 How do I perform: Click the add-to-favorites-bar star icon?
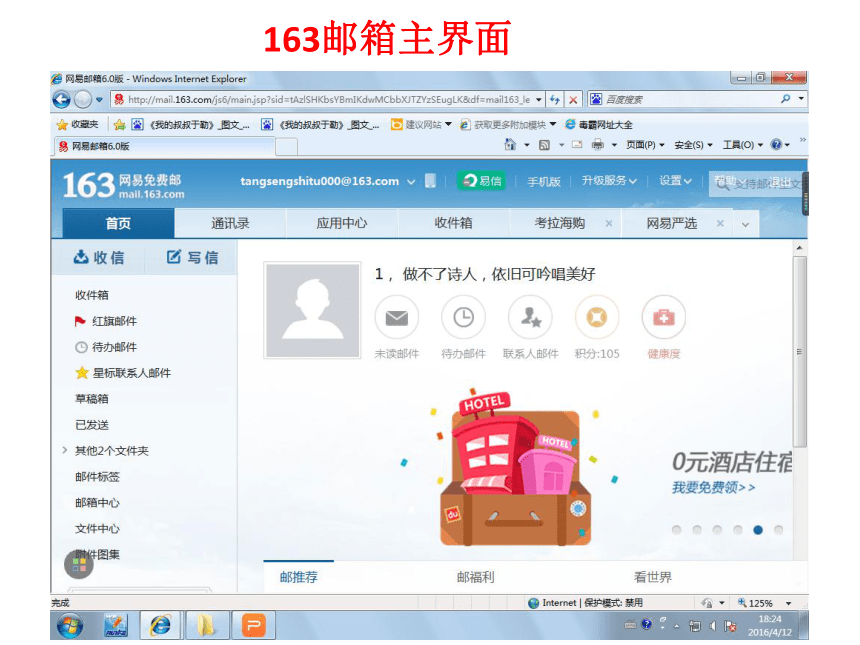120,125
